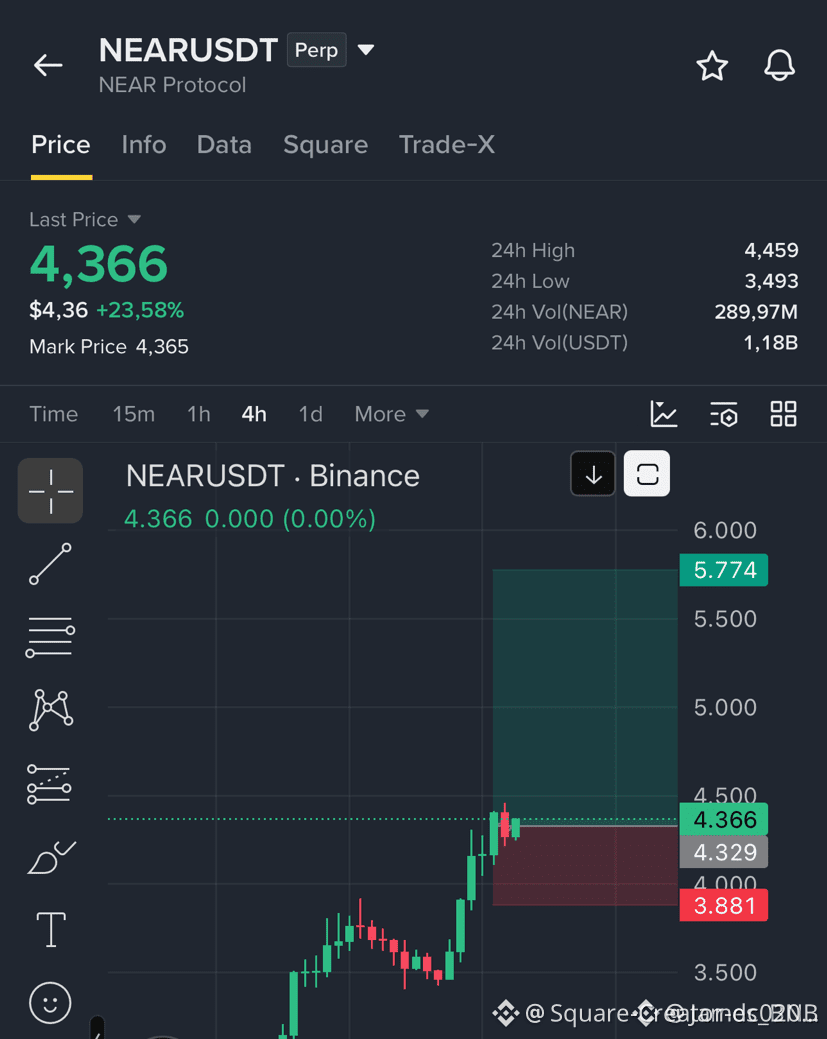Open the grid layout icon
The width and height of the screenshot is (827, 1039).
pyautogui.click(x=783, y=414)
